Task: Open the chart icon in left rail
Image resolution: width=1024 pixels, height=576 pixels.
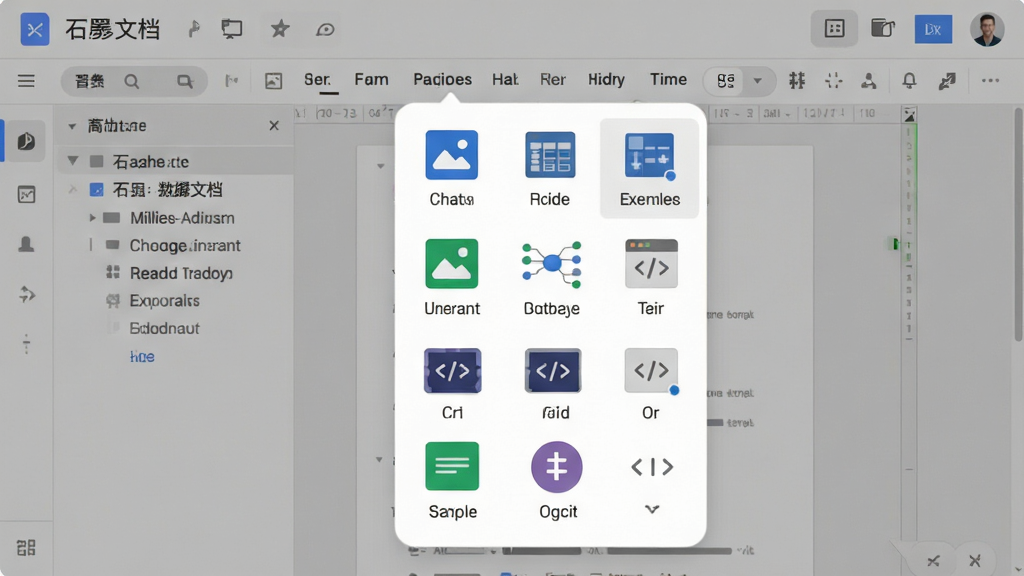Action: pyautogui.click(x=27, y=195)
